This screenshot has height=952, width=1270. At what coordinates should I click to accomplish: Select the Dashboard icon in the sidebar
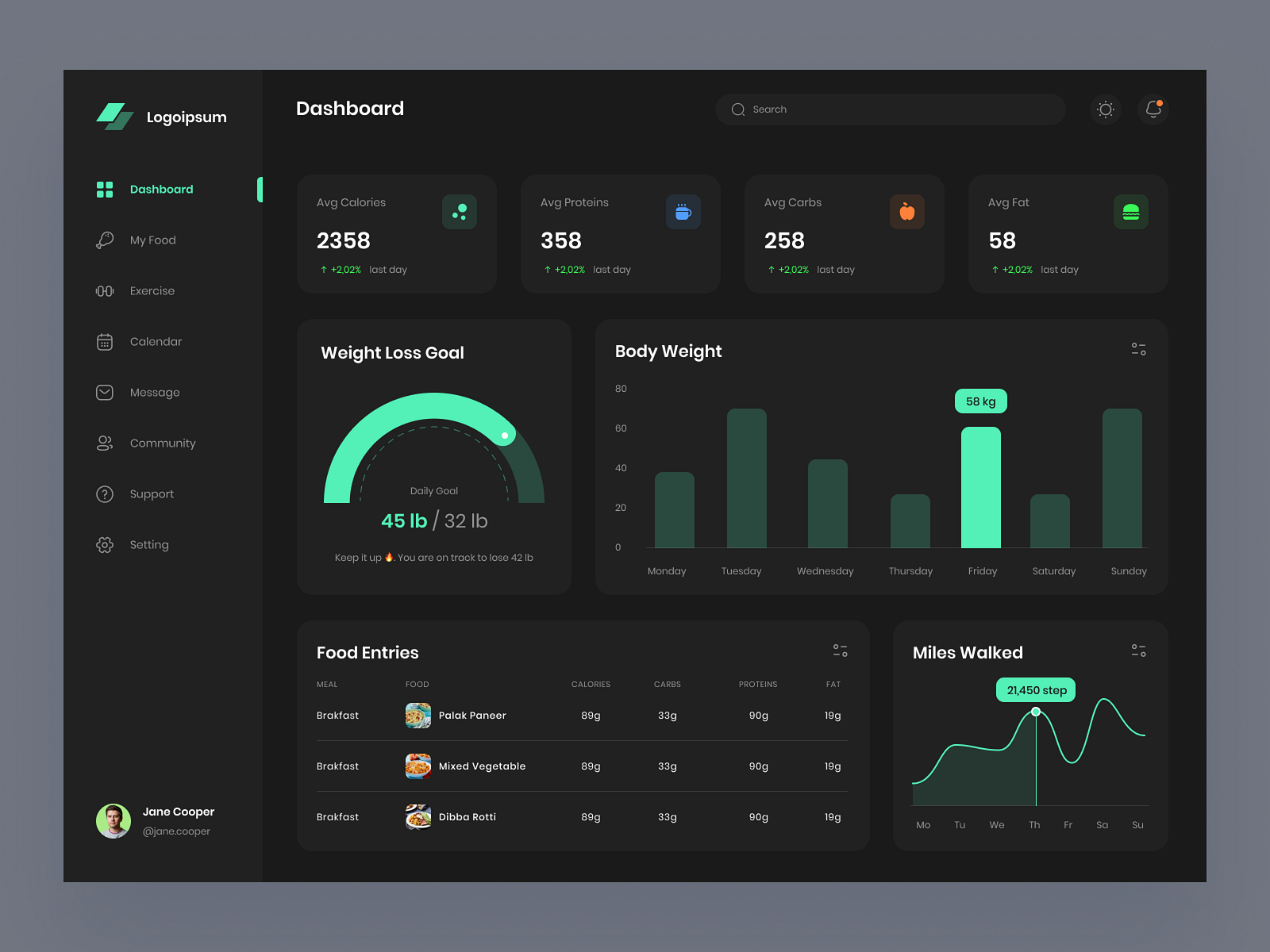click(105, 189)
